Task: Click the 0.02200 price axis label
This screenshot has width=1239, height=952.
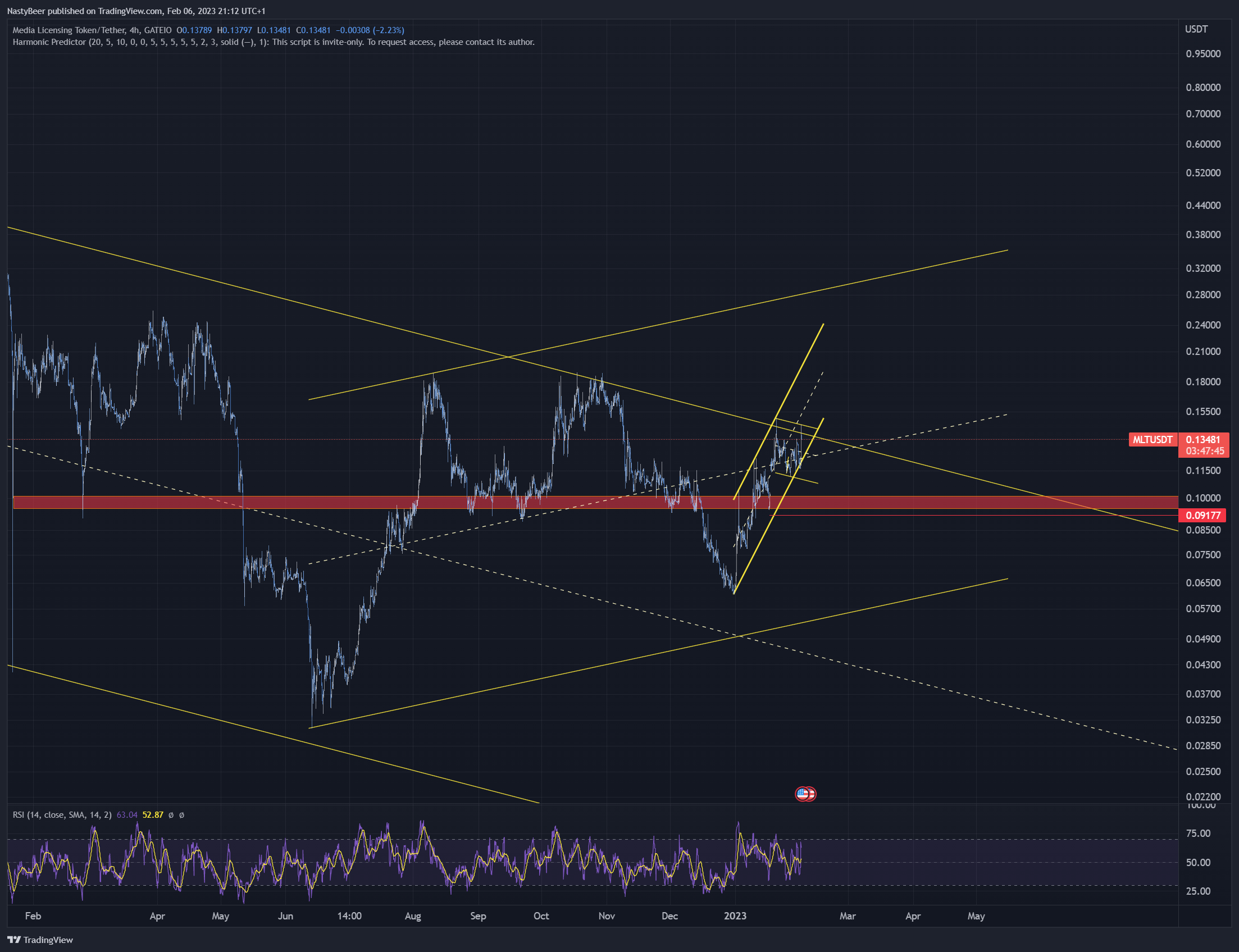Action: tap(1203, 797)
